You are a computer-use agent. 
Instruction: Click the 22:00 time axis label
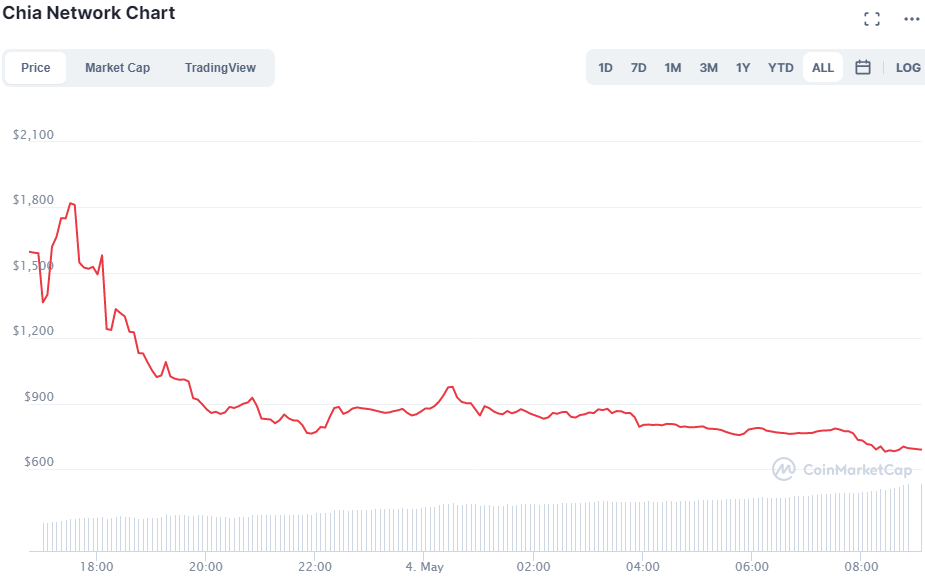[314, 567]
